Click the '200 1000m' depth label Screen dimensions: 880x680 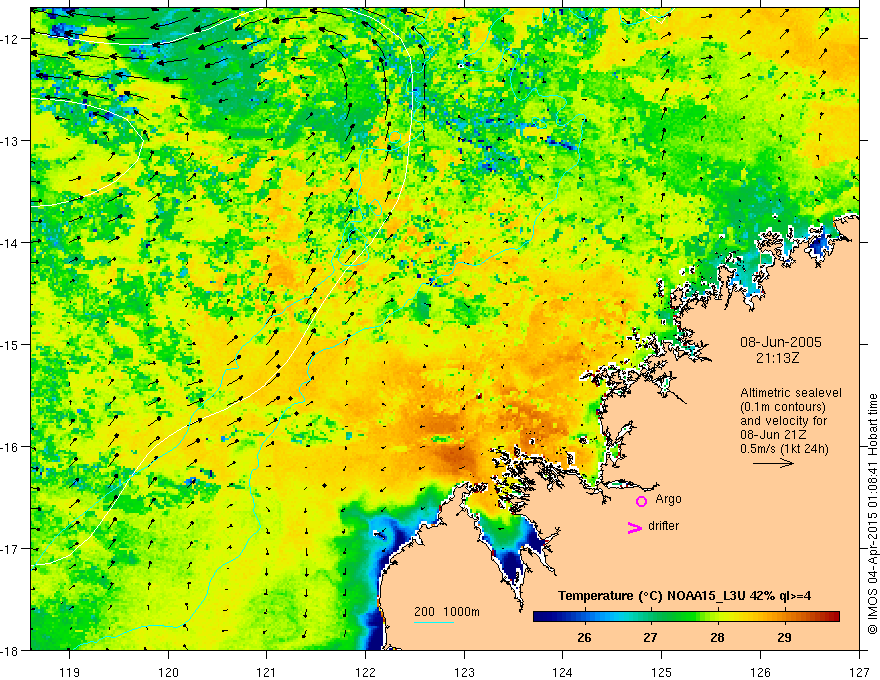point(447,612)
